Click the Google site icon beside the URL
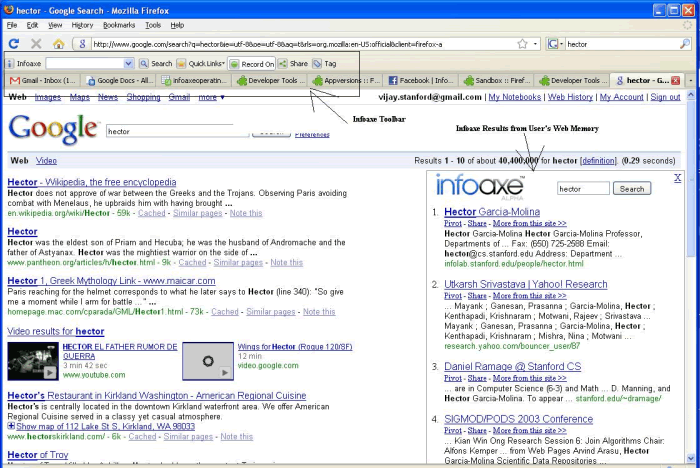Image resolution: width=700 pixels, height=468 pixels. (x=82, y=44)
